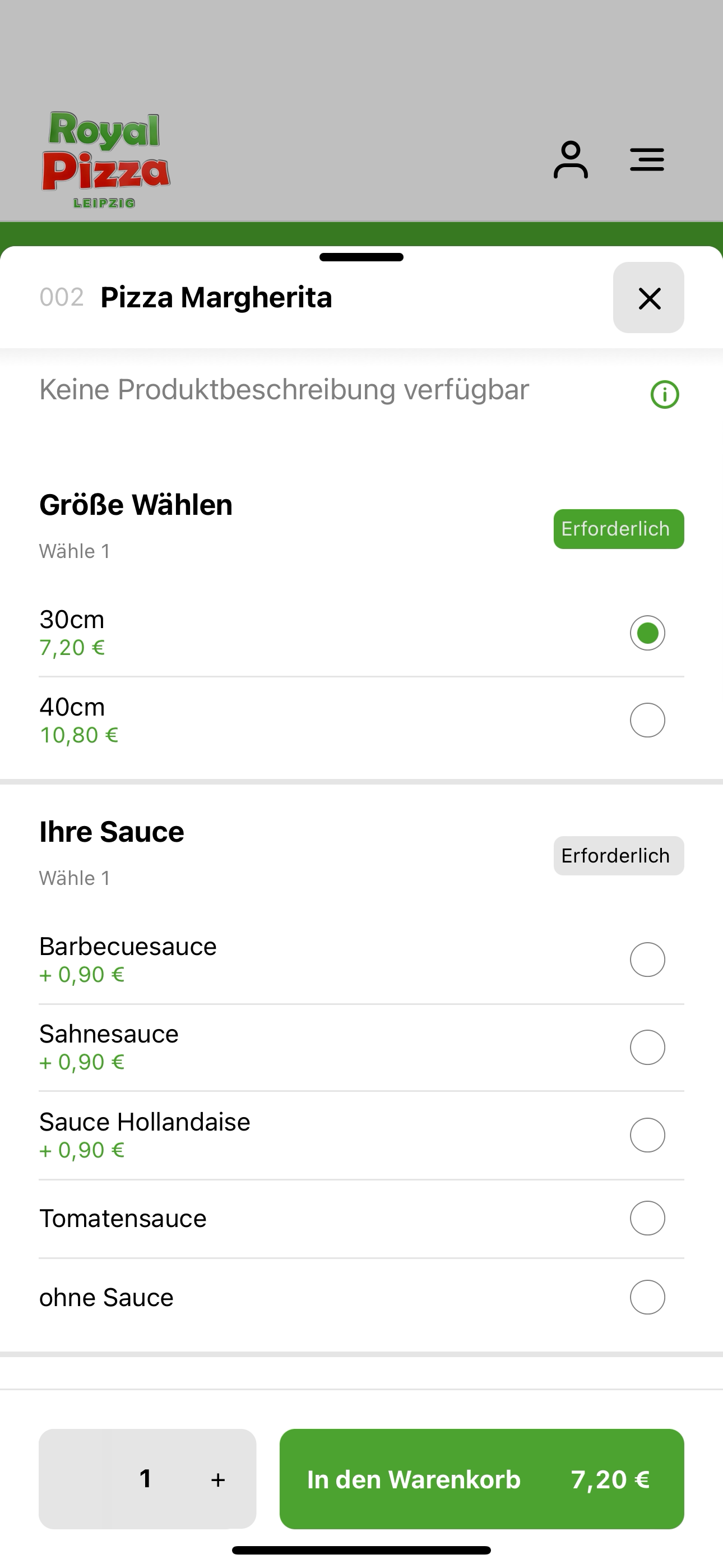Viewport: 723px width, 1568px height.
Task: Tap the sheet drag handle bar
Action: coord(361,257)
